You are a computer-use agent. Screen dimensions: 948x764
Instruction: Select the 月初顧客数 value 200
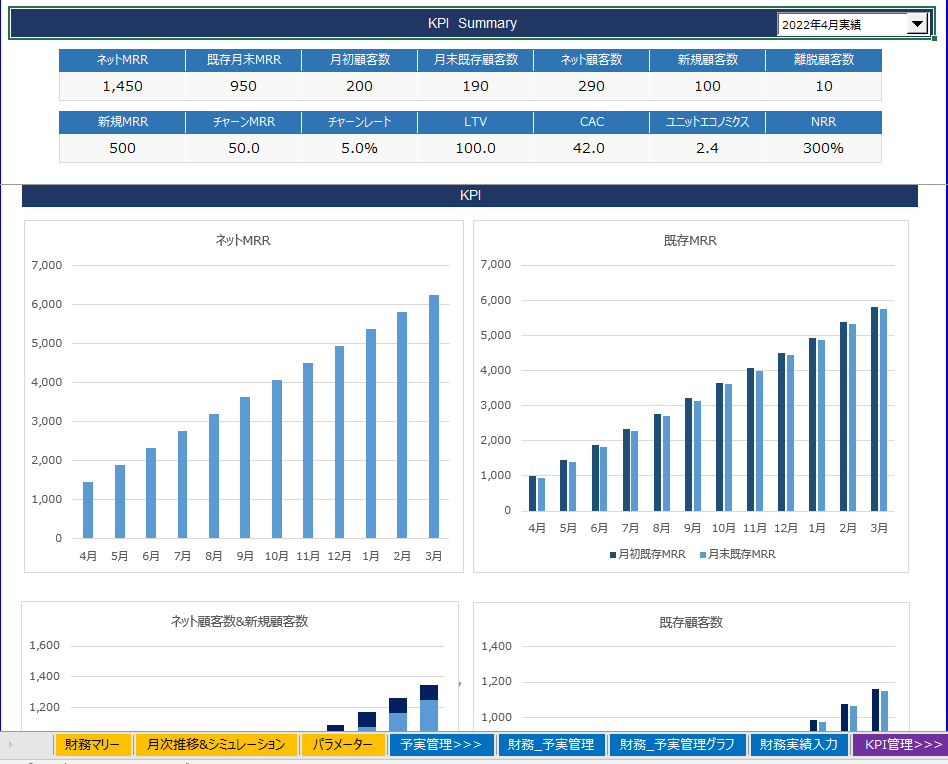[x=360, y=86]
